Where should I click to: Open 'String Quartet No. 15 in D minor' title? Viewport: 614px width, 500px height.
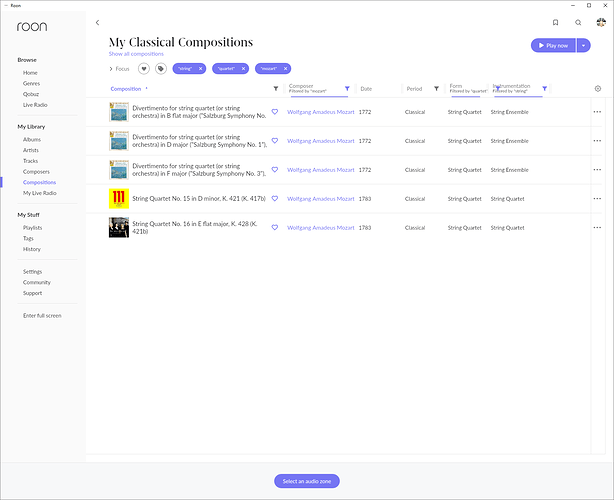click(x=199, y=199)
